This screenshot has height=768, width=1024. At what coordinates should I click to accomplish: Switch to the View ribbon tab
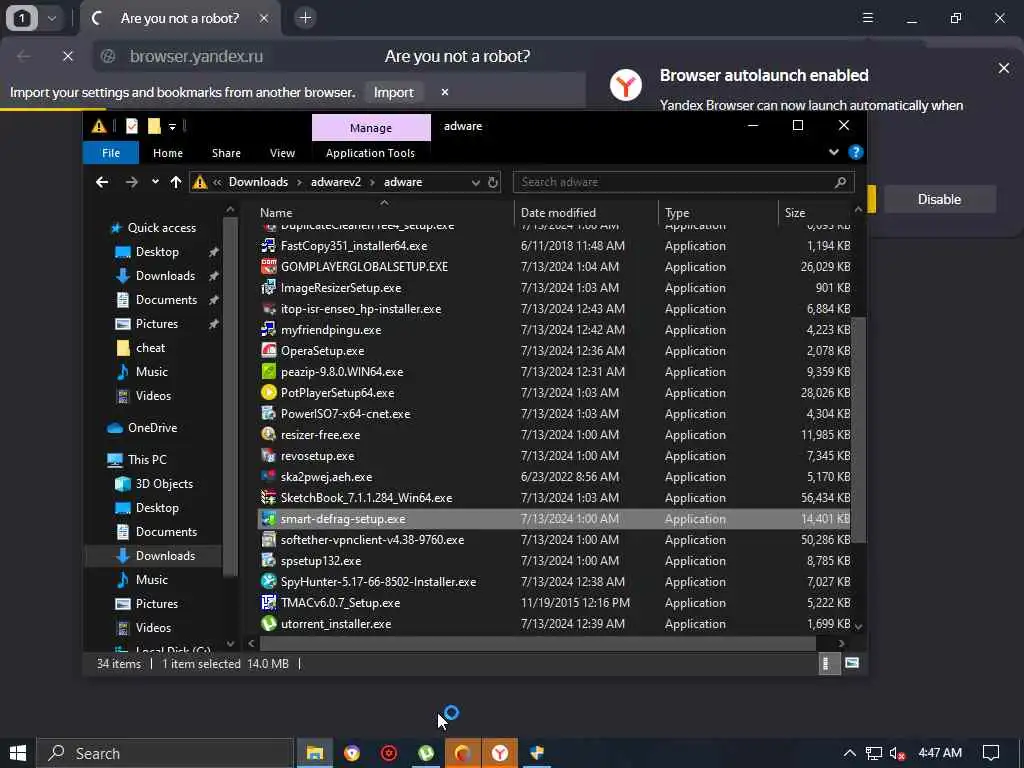point(282,153)
